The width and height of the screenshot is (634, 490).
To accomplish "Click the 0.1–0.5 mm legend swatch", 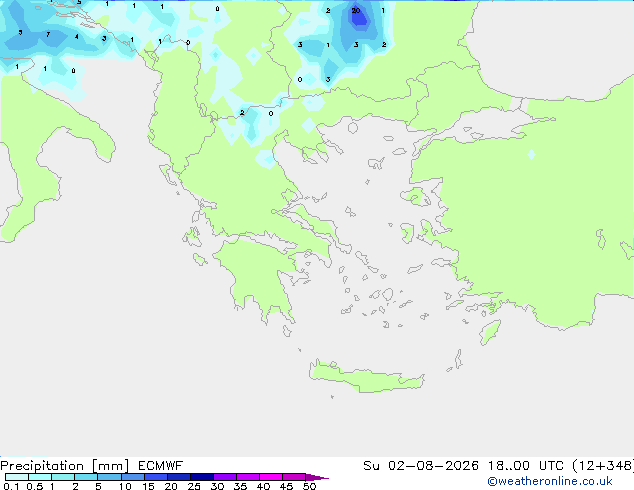I will click(17, 477).
